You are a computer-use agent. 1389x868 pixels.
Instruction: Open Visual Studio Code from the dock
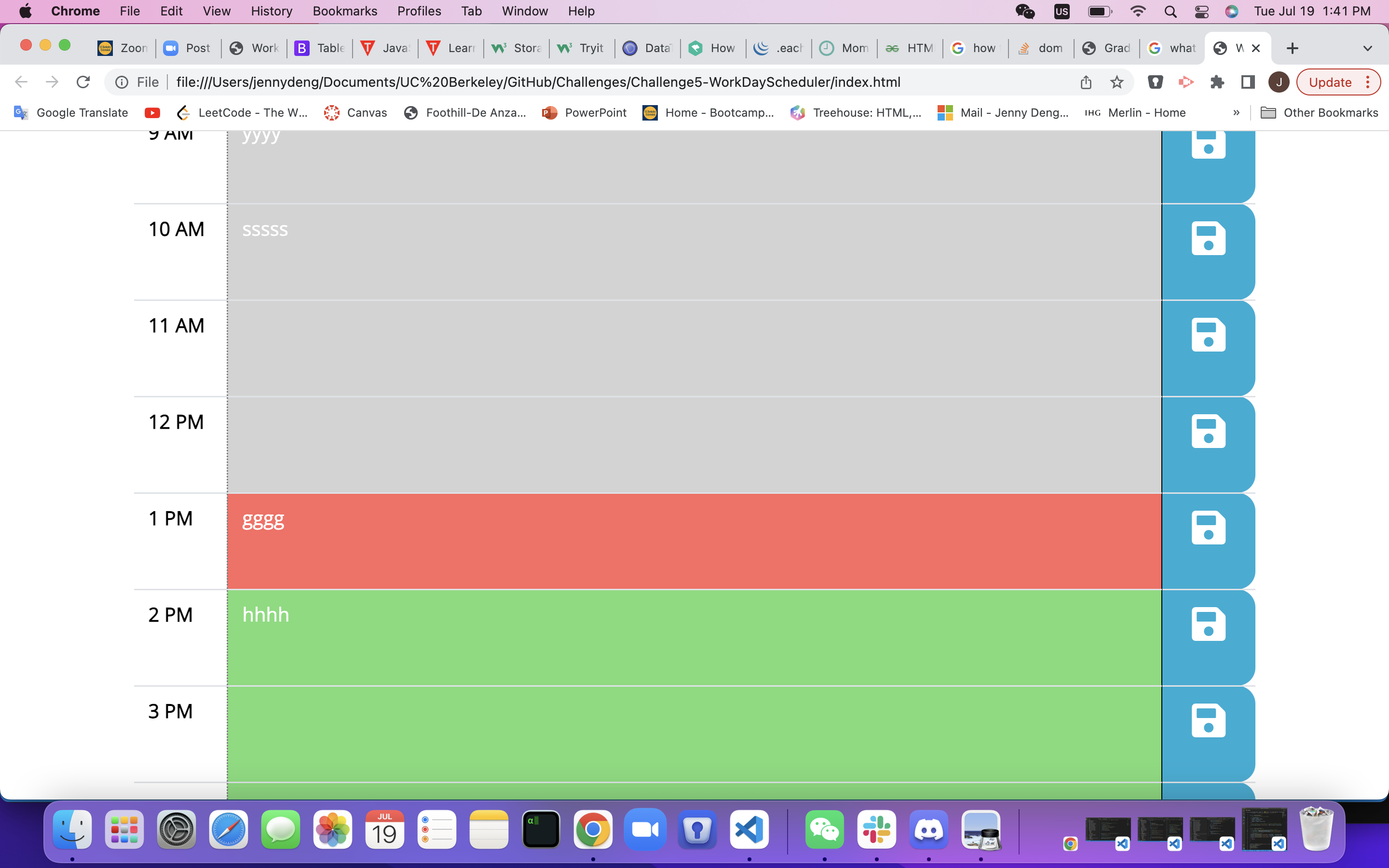pos(749,829)
